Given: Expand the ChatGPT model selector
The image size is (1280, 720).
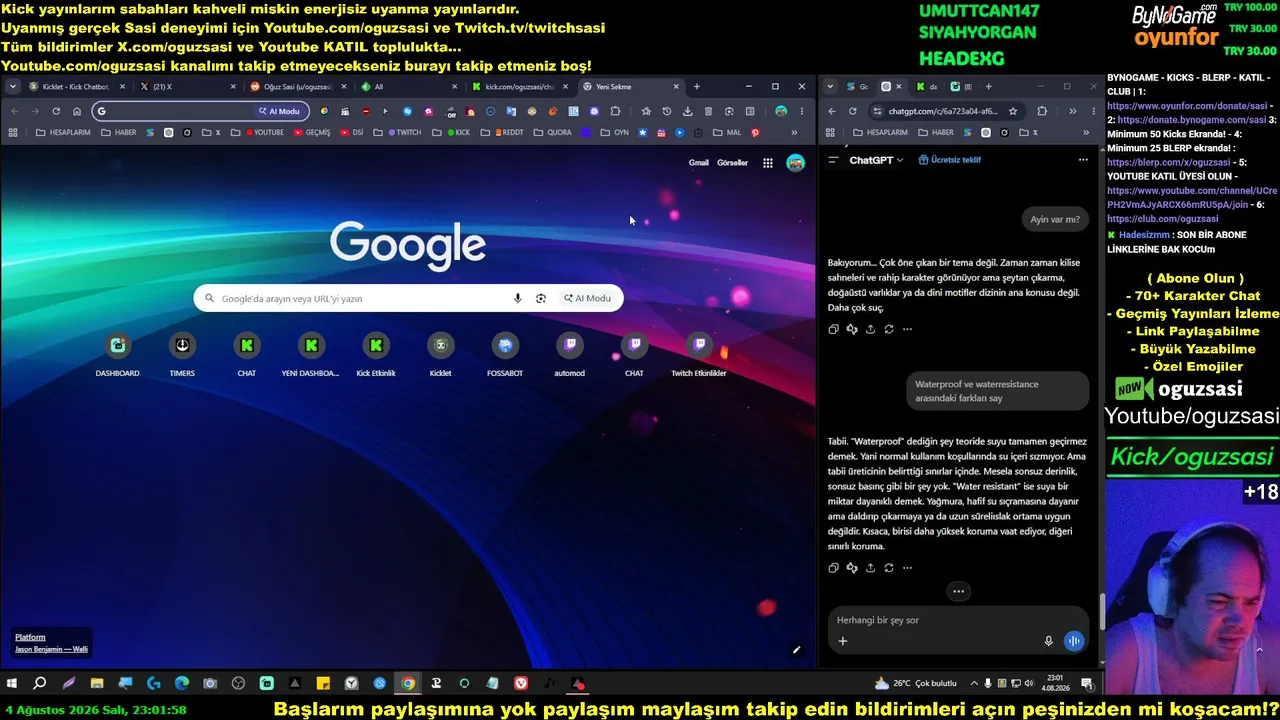Looking at the screenshot, I should point(877,160).
